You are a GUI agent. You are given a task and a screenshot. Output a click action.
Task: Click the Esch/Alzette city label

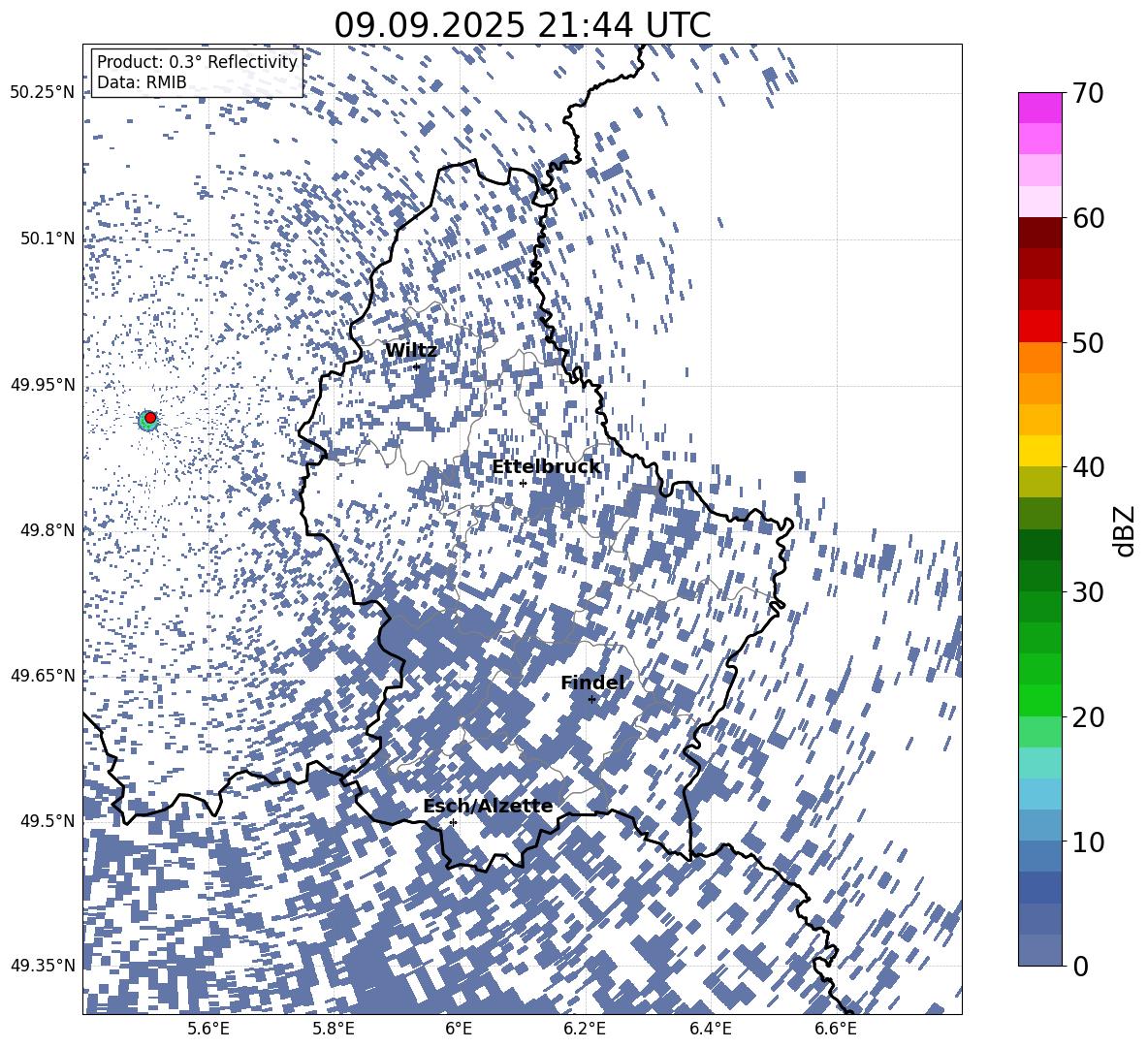(x=488, y=807)
